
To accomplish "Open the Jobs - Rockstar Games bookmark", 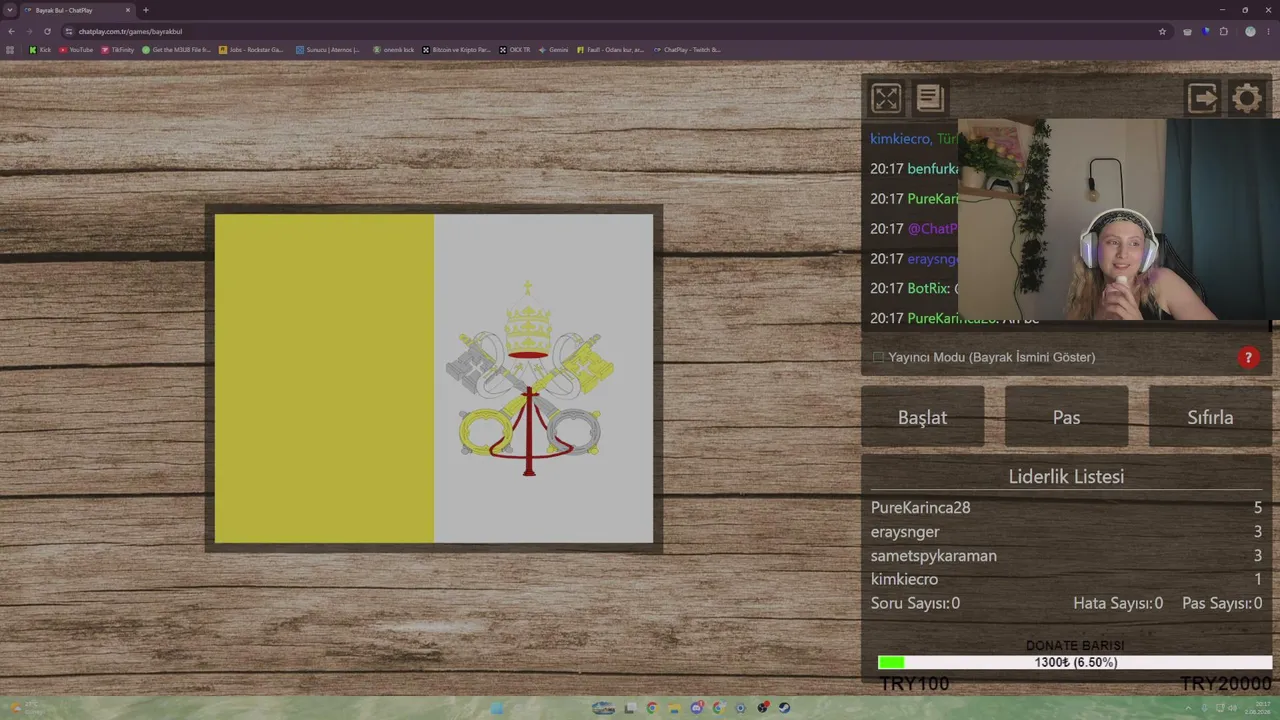I will [251, 49].
